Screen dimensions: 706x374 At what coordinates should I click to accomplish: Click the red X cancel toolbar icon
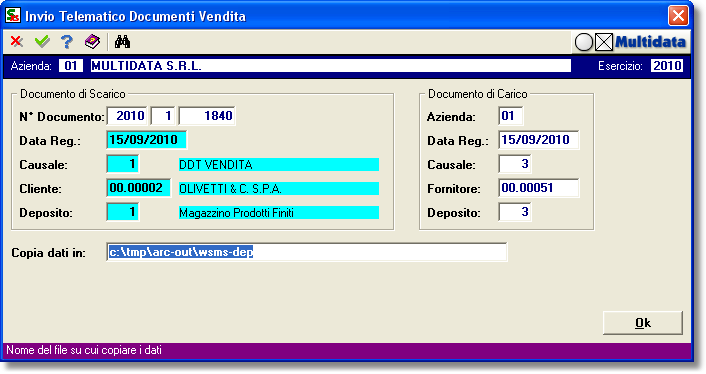pyautogui.click(x=17, y=42)
